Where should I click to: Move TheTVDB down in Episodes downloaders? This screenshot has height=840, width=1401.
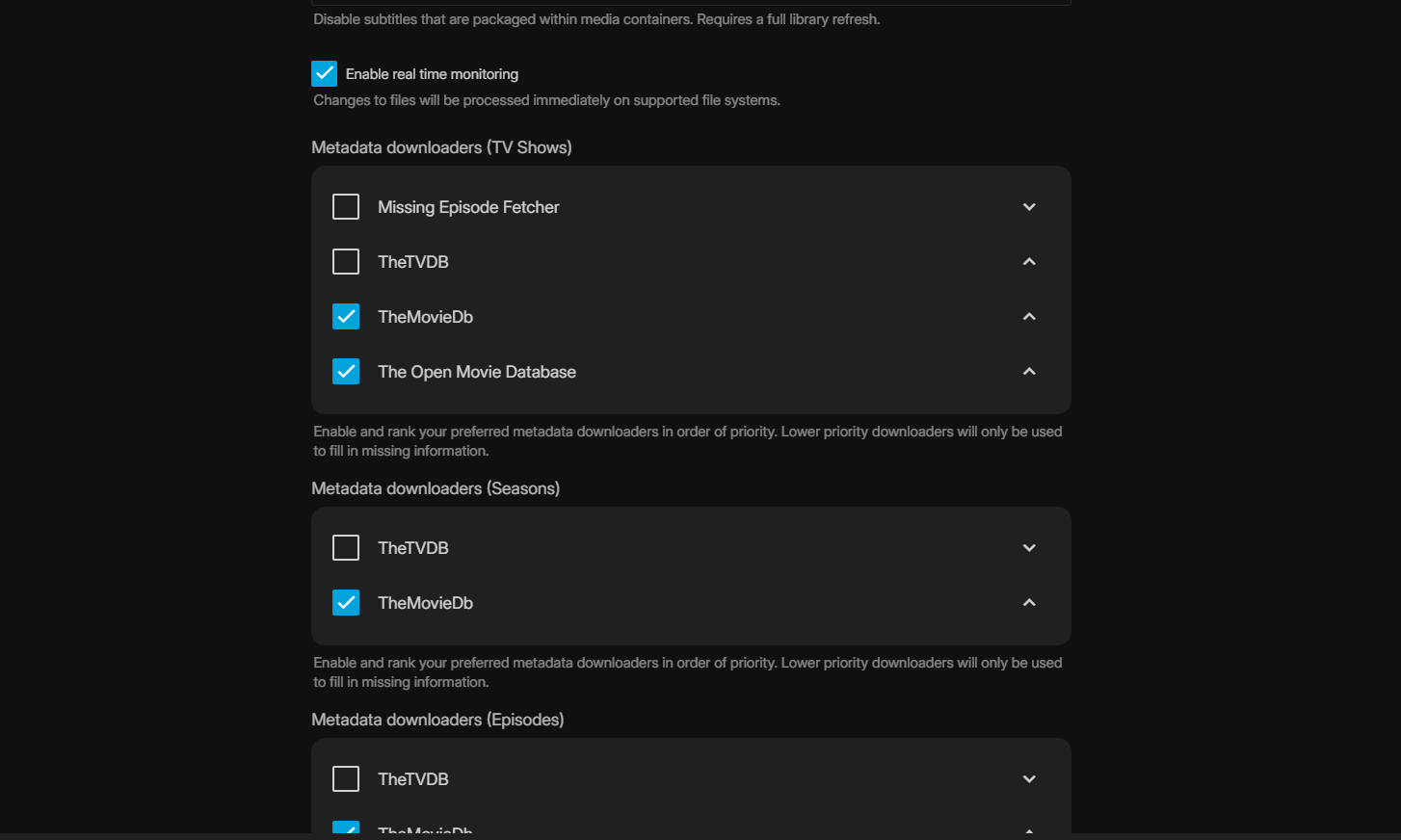[x=1029, y=779]
